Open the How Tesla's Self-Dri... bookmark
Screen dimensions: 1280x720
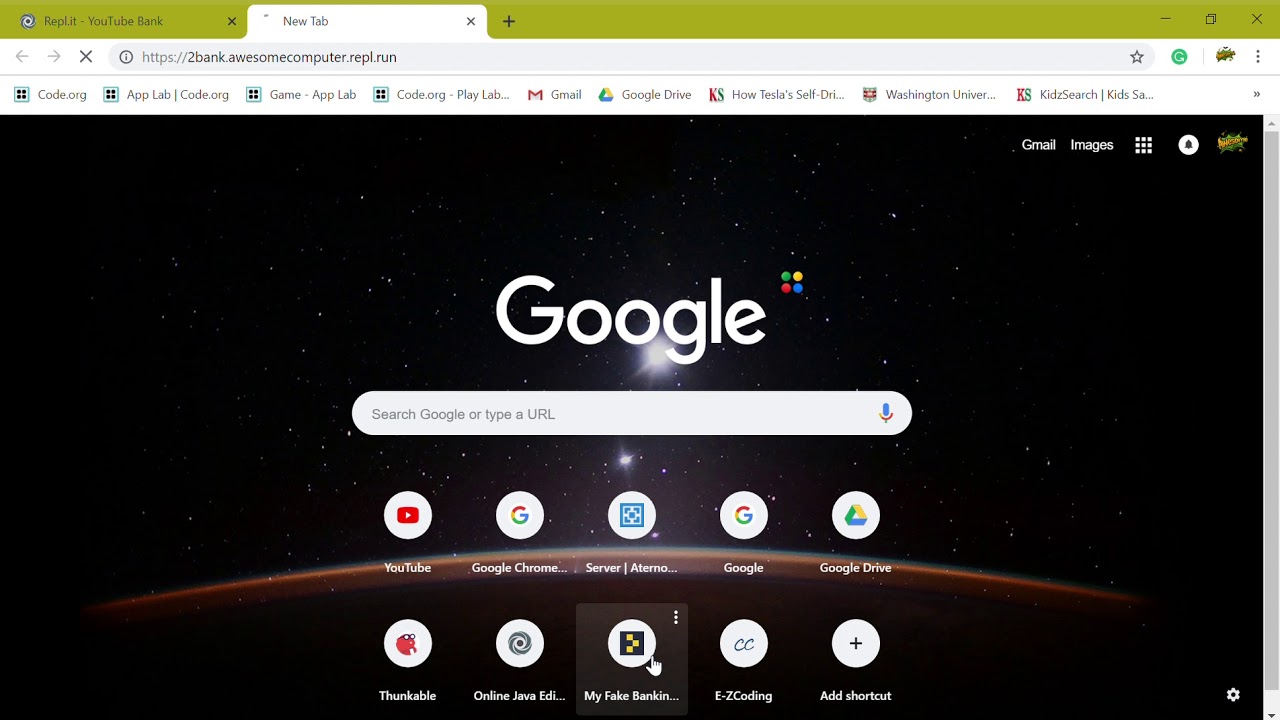777,94
